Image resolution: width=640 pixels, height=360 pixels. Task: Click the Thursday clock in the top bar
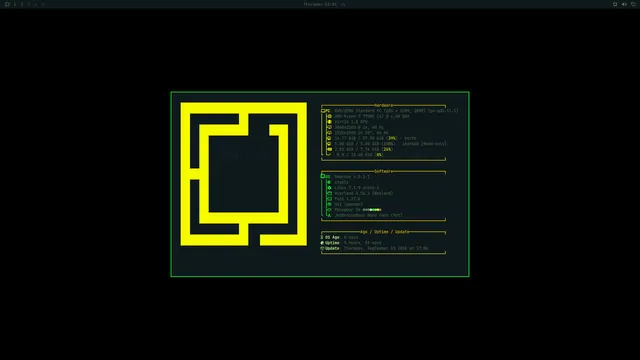320,4
